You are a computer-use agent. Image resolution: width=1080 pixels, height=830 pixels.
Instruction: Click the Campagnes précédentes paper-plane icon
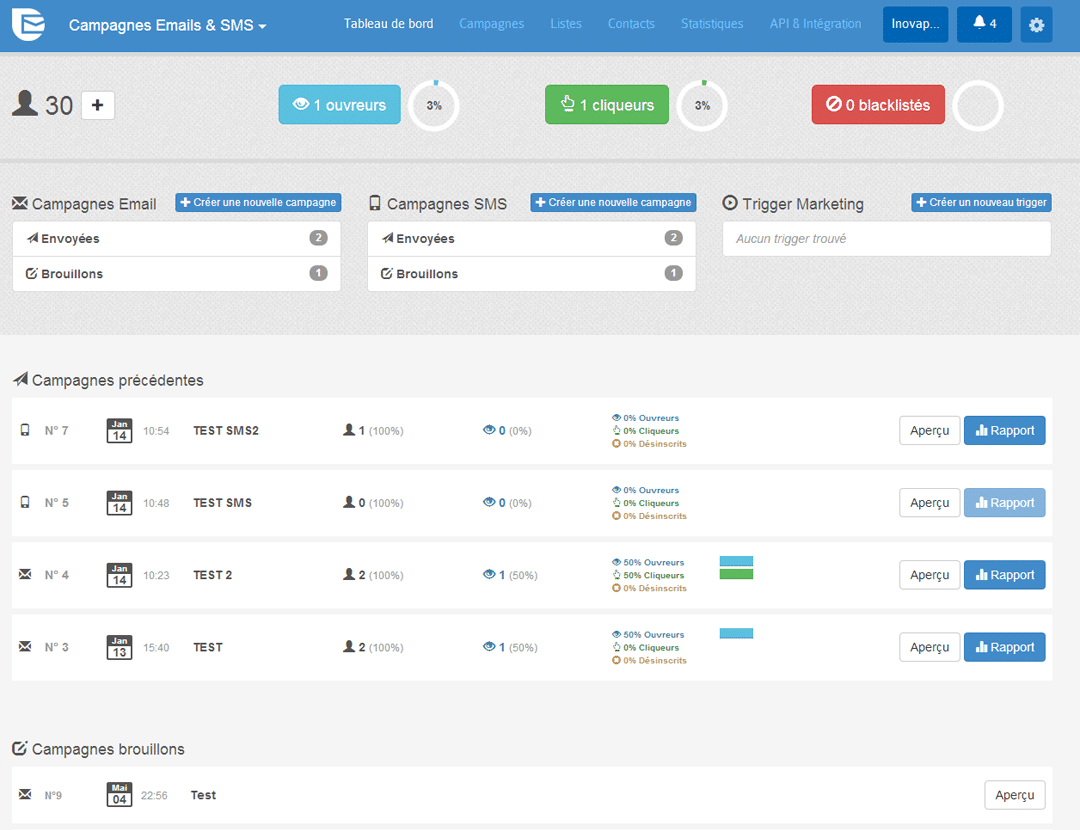tap(21, 380)
